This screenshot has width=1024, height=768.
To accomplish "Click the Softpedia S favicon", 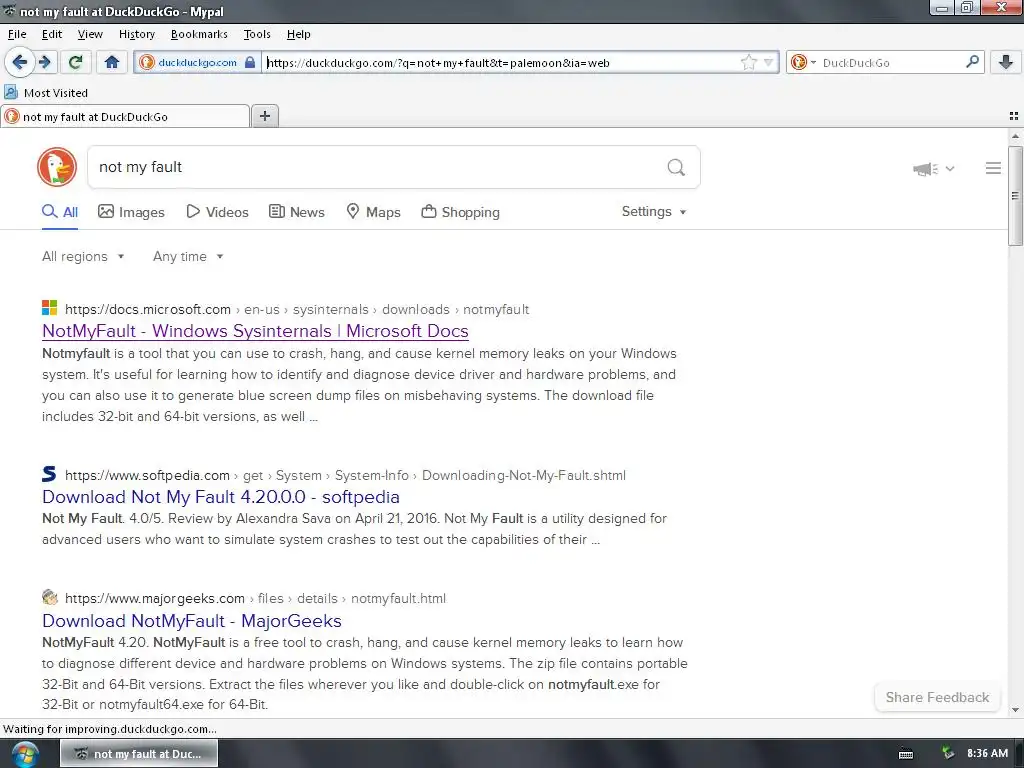I will [50, 473].
